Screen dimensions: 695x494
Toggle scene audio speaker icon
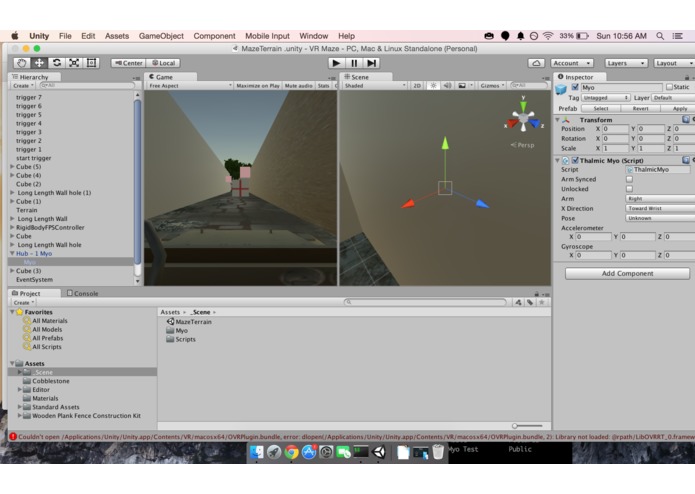point(447,86)
